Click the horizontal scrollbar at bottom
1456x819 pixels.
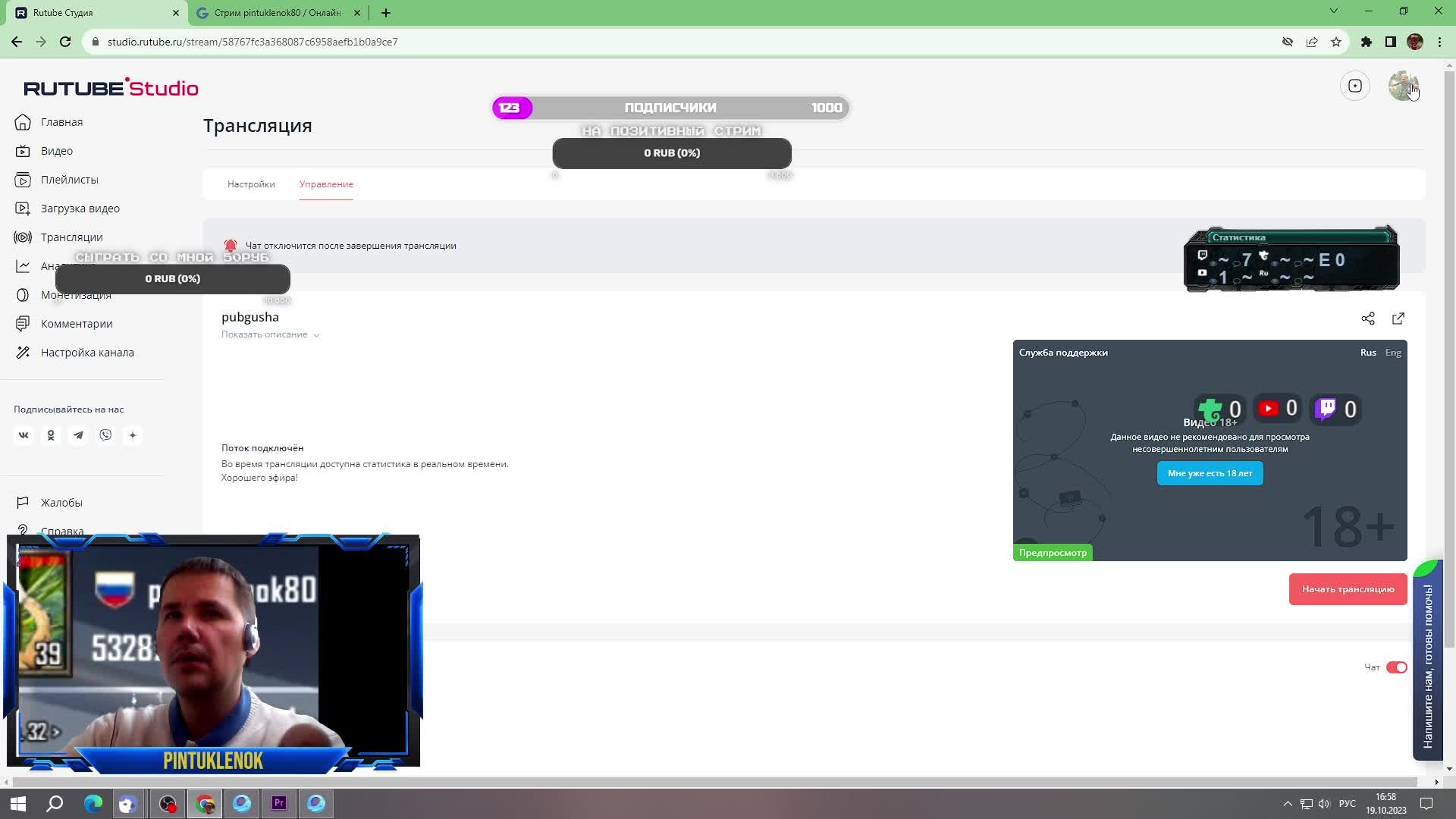(713, 782)
